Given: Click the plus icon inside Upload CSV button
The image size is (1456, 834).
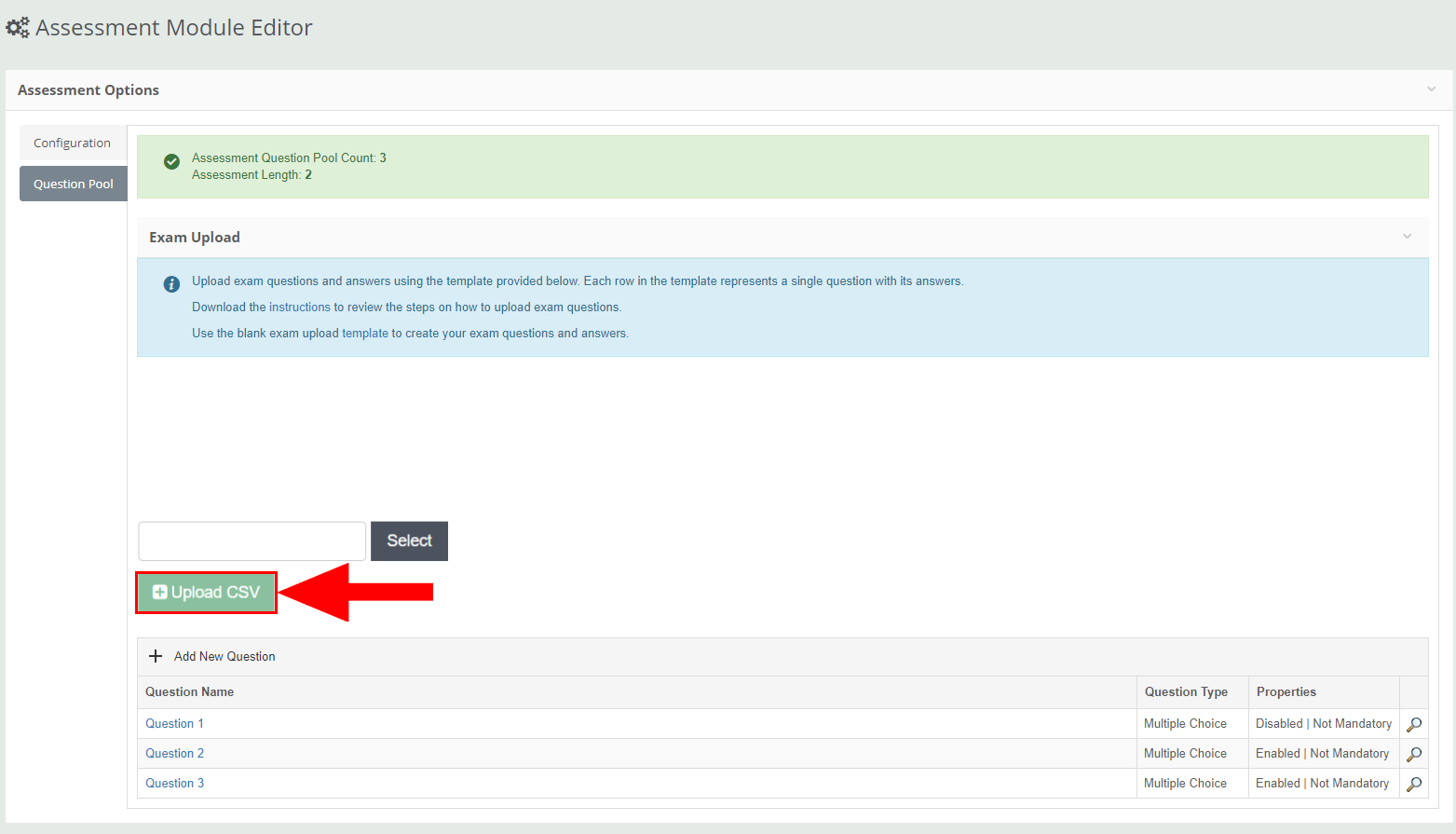Looking at the screenshot, I should [x=159, y=592].
